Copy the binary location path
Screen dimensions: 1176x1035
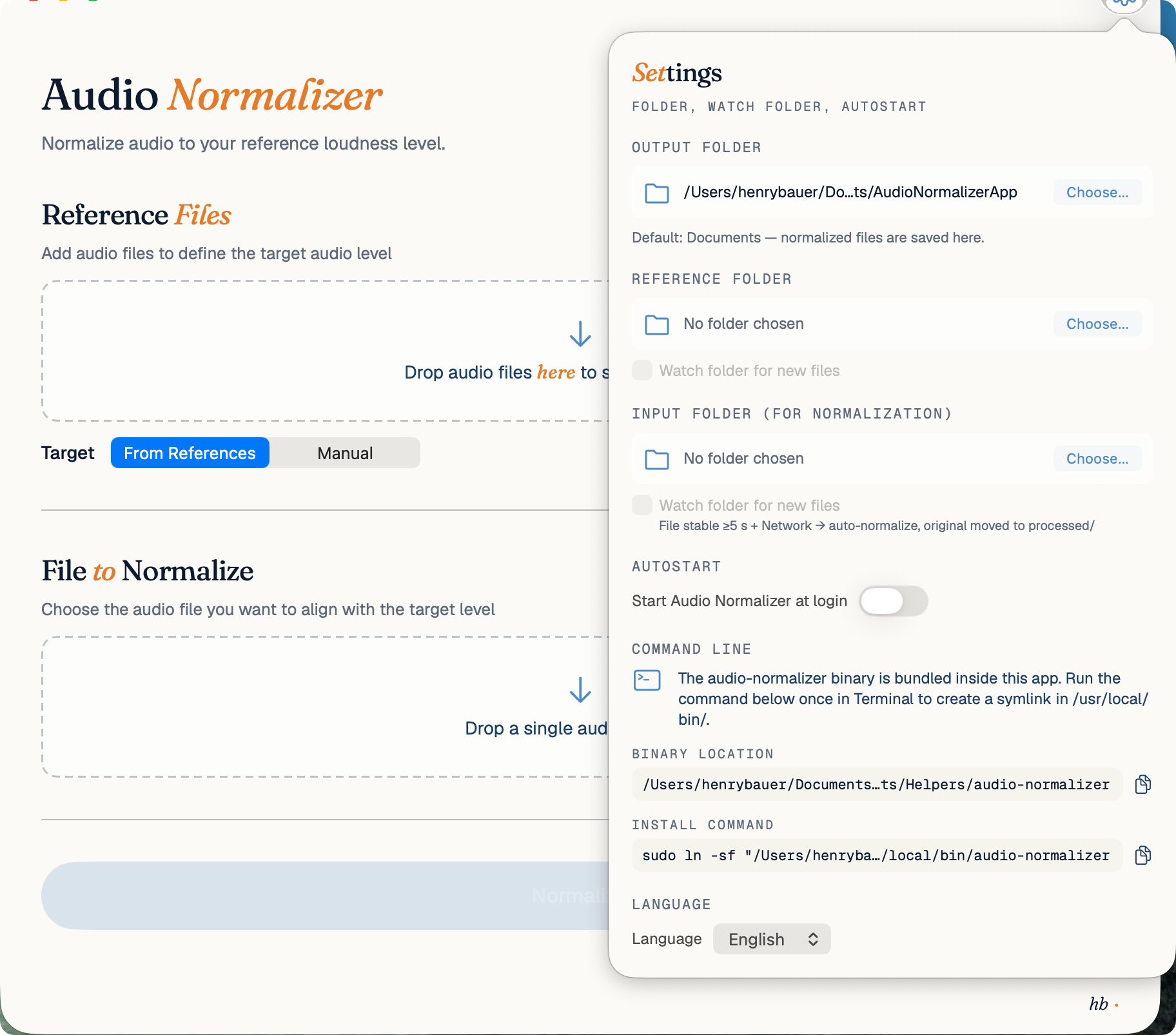[1142, 784]
